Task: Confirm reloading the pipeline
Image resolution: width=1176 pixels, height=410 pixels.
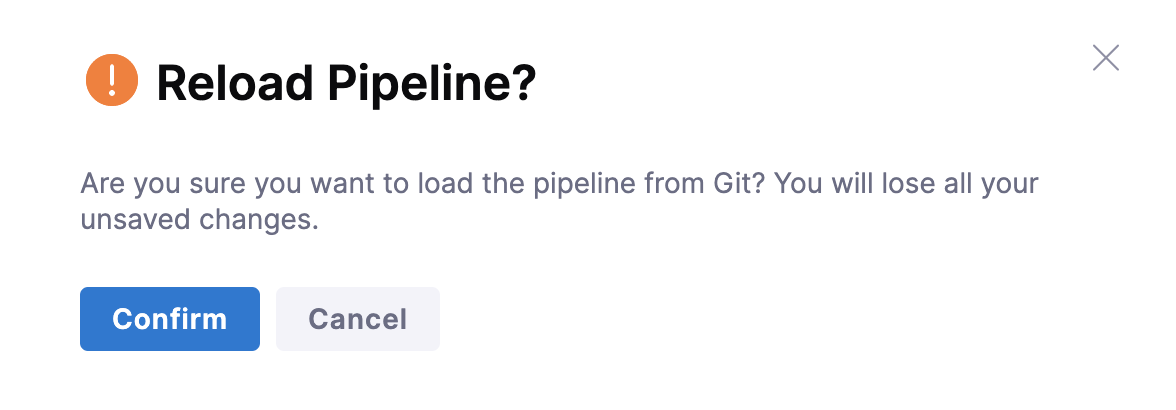Action: (x=170, y=319)
